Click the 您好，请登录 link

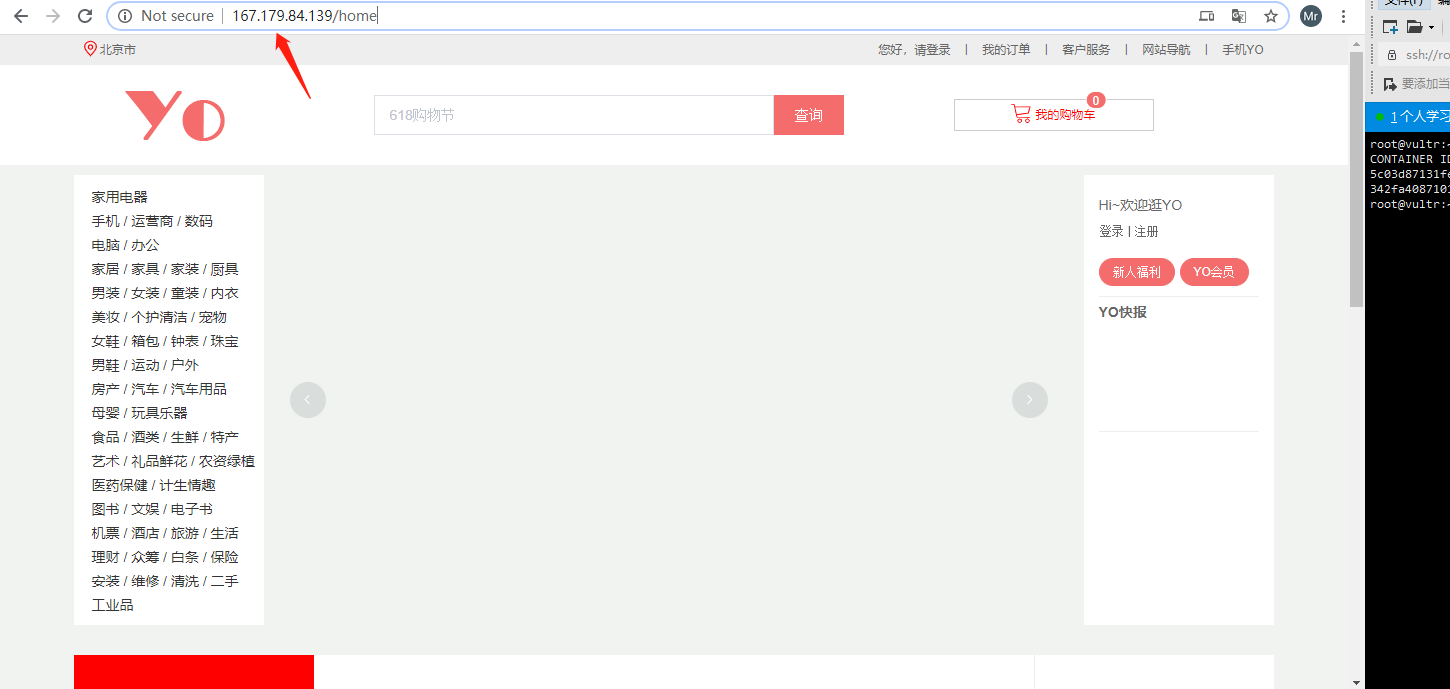click(x=914, y=50)
